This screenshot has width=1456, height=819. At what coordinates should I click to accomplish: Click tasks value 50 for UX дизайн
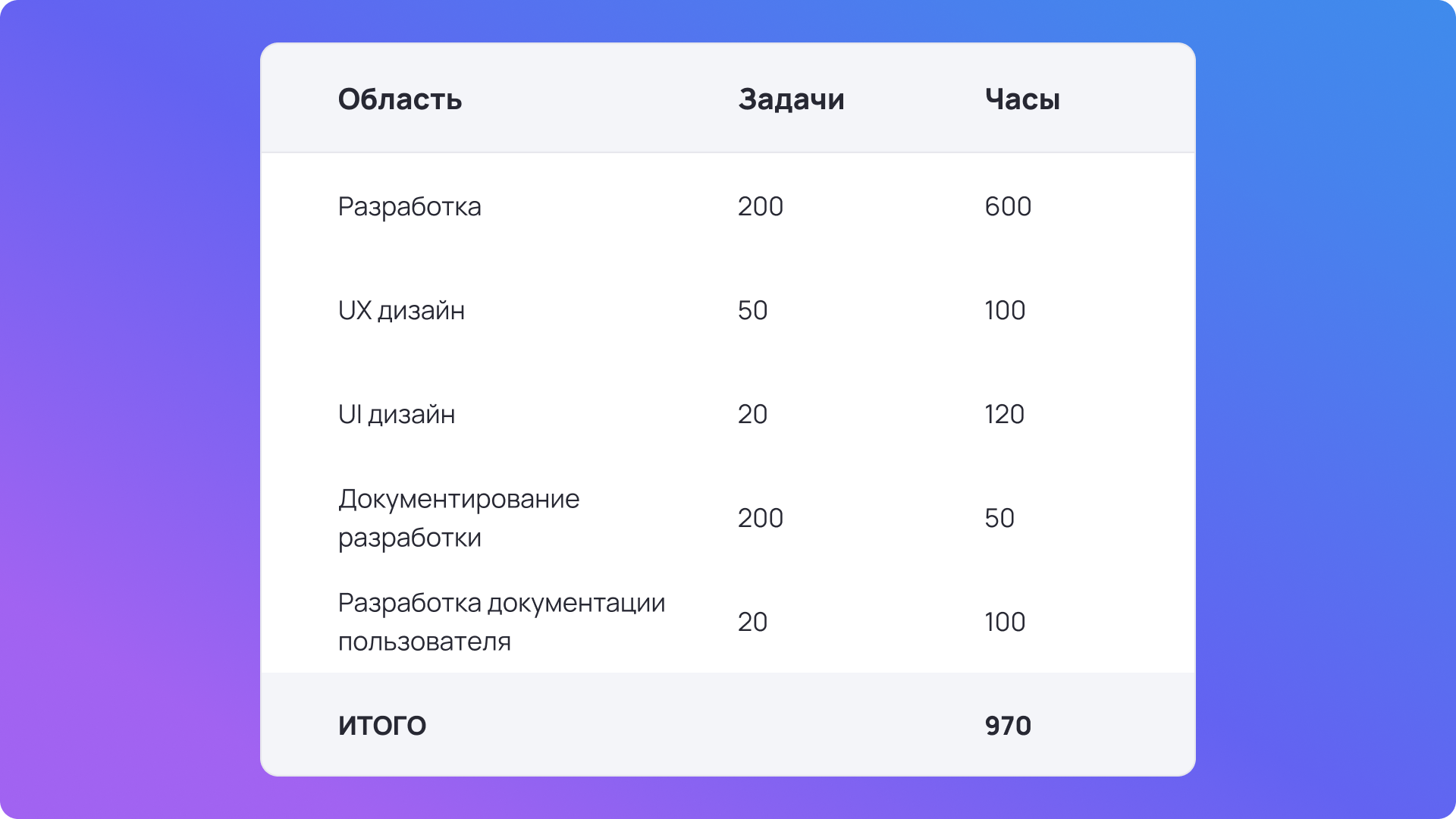point(752,310)
